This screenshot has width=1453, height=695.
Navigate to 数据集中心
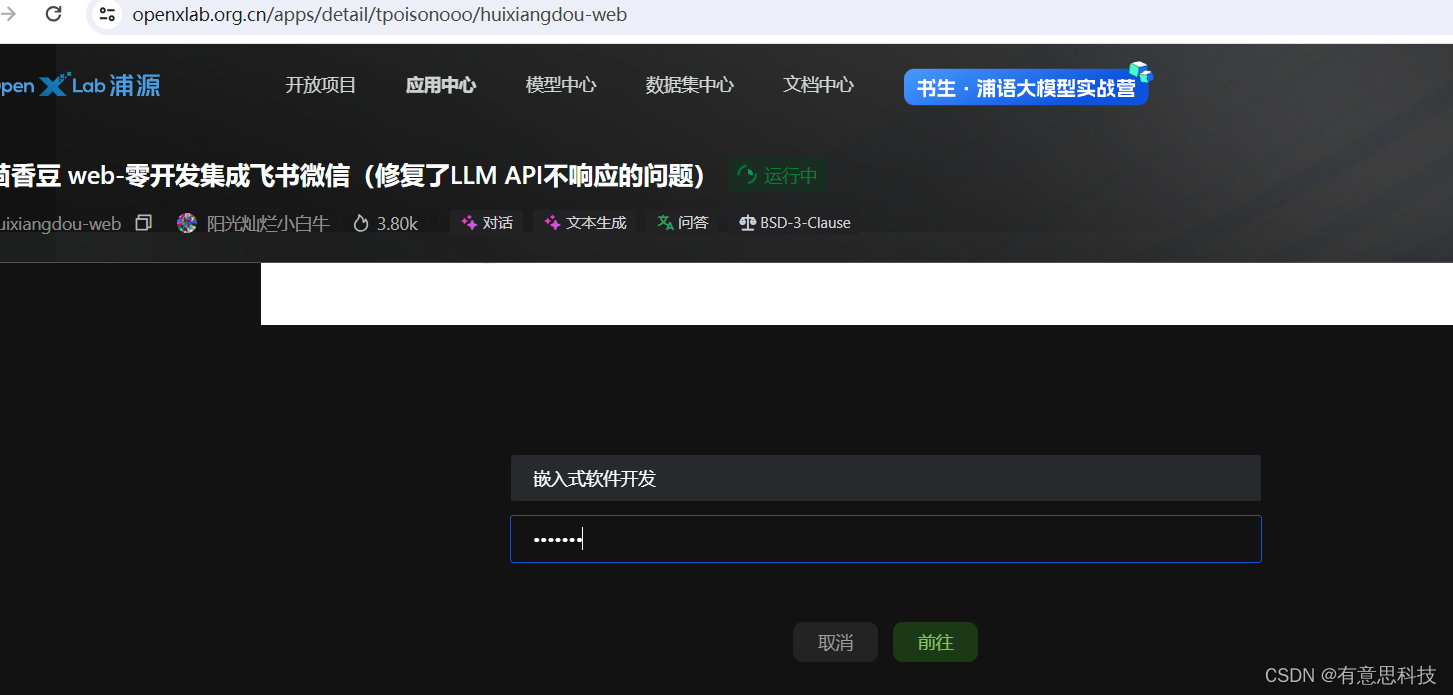tap(690, 85)
